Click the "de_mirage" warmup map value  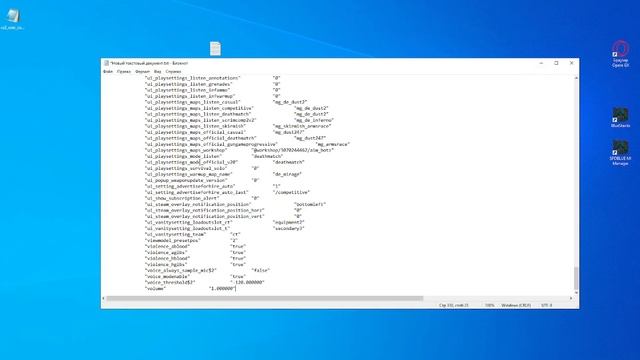[x=287, y=174]
